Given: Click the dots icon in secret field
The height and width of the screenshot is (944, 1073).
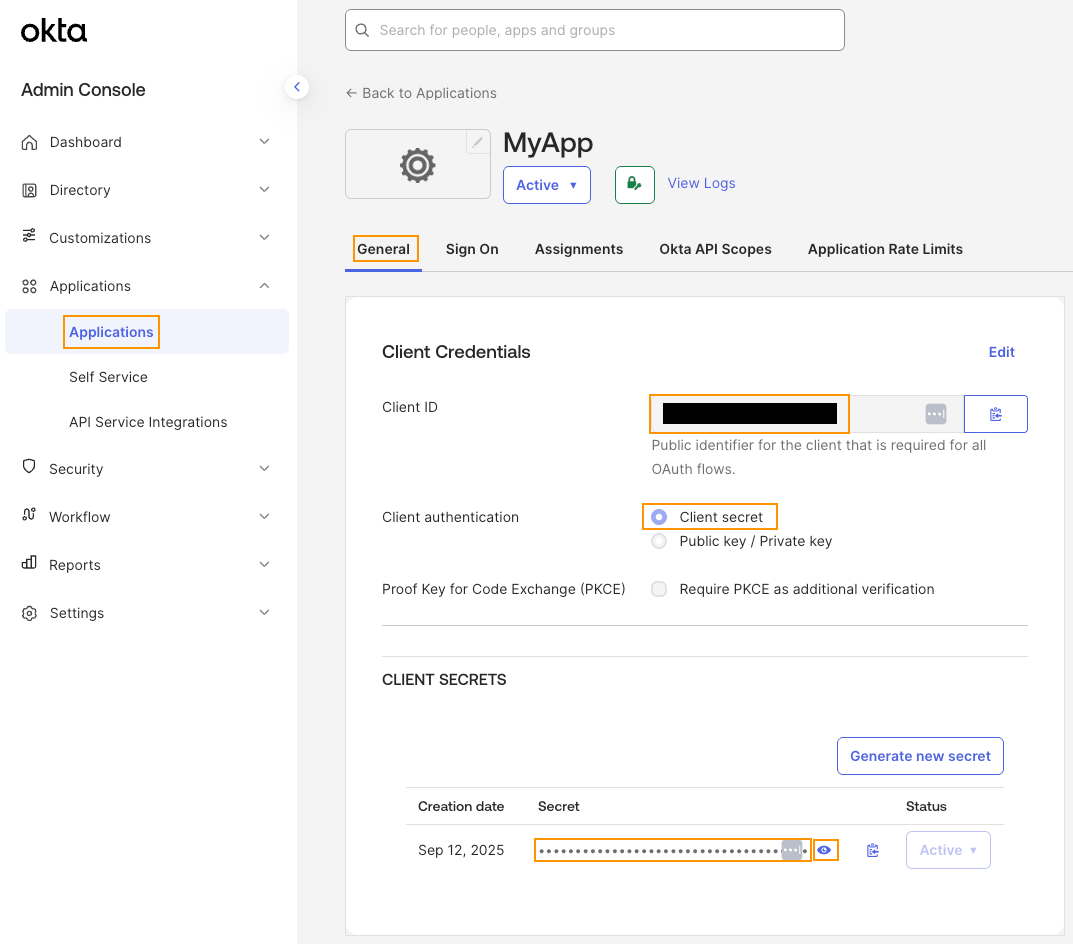Looking at the screenshot, I should [x=792, y=850].
